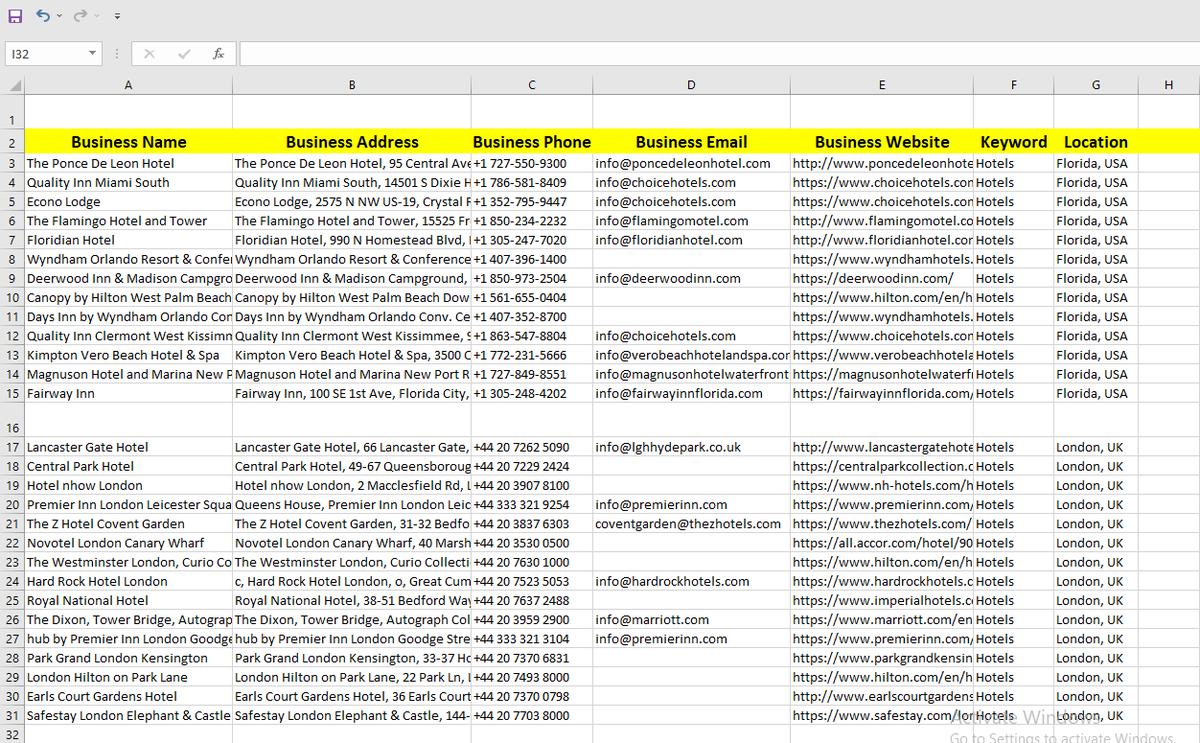This screenshot has width=1200, height=743.
Task: Click email info@marriott.com
Action: pos(691,619)
